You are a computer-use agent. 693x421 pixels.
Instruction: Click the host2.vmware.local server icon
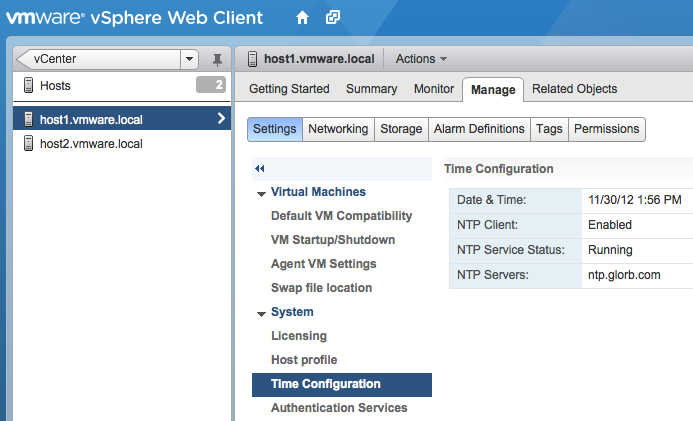coord(28,144)
